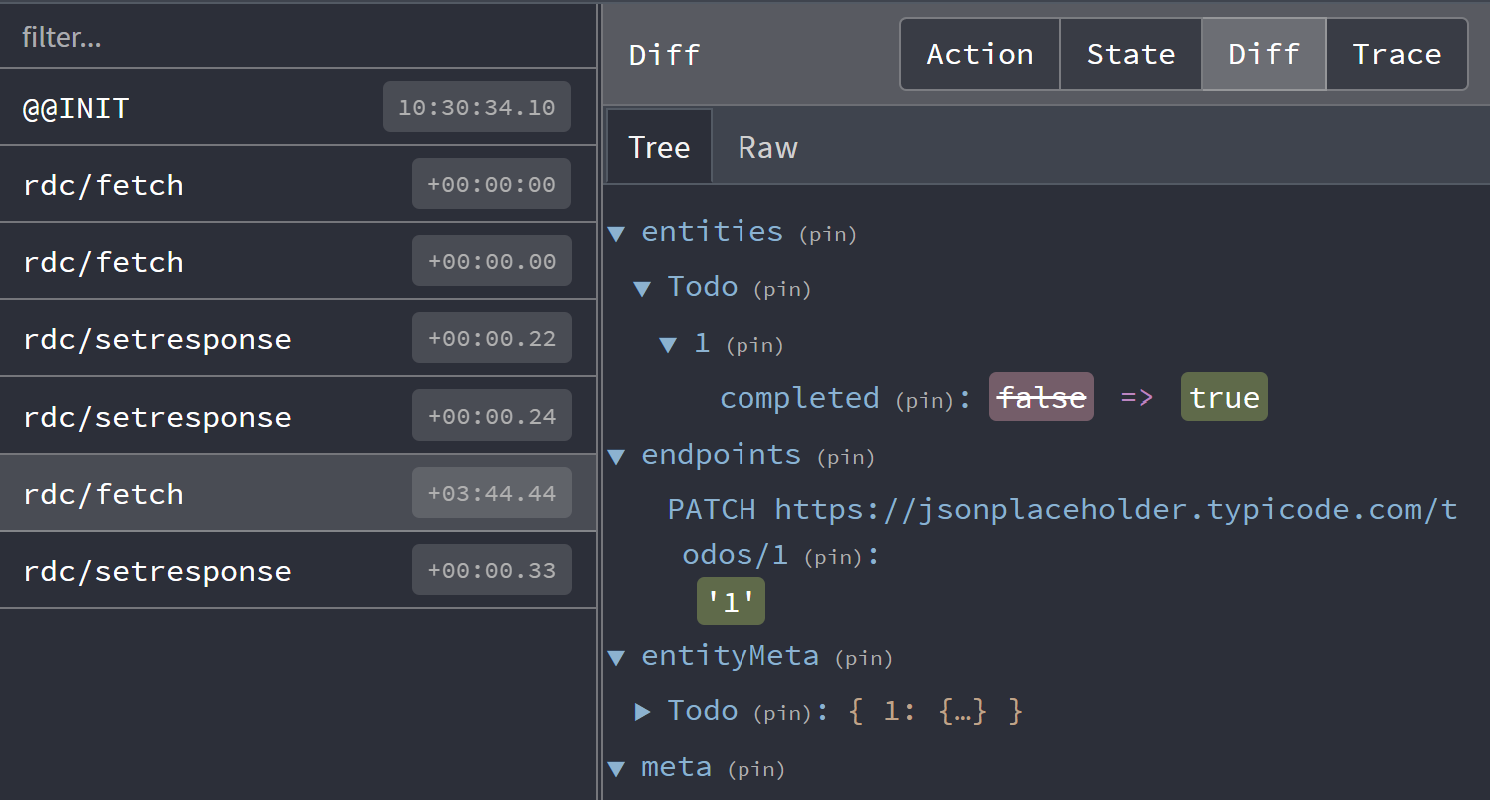Select the Diff tab
1490x800 pixels.
(1263, 54)
